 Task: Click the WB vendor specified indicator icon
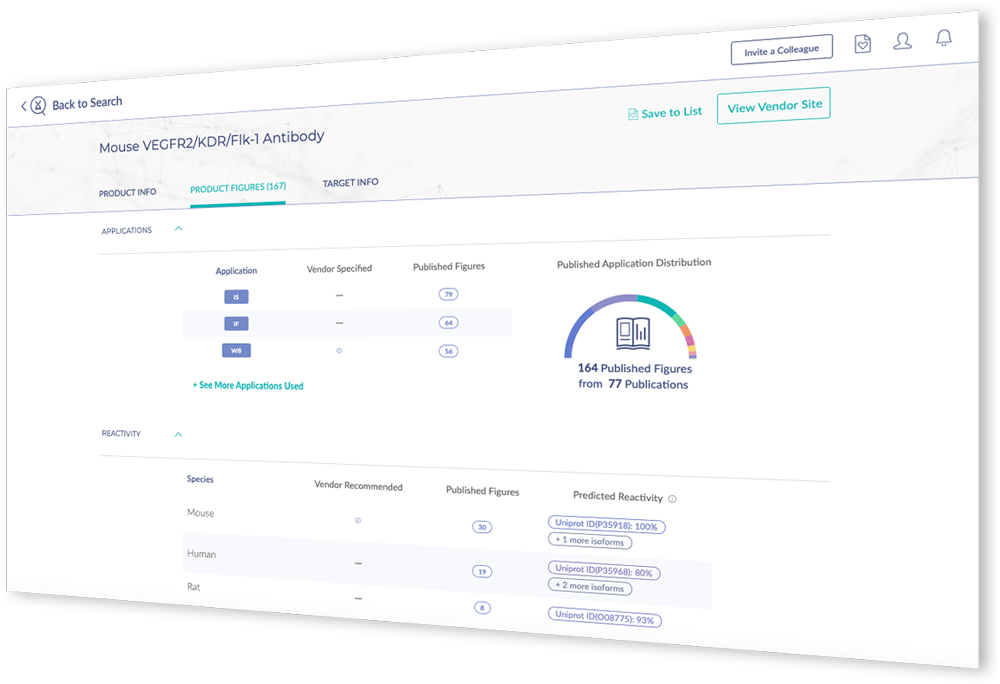[339, 350]
